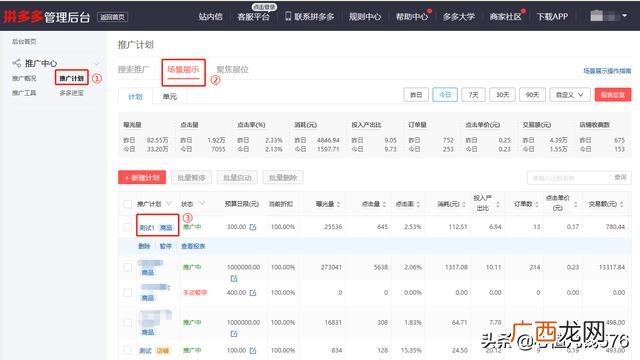Collapse the 推广中心 sidebar section chevron
The image size is (640, 360).
click(x=97, y=64)
